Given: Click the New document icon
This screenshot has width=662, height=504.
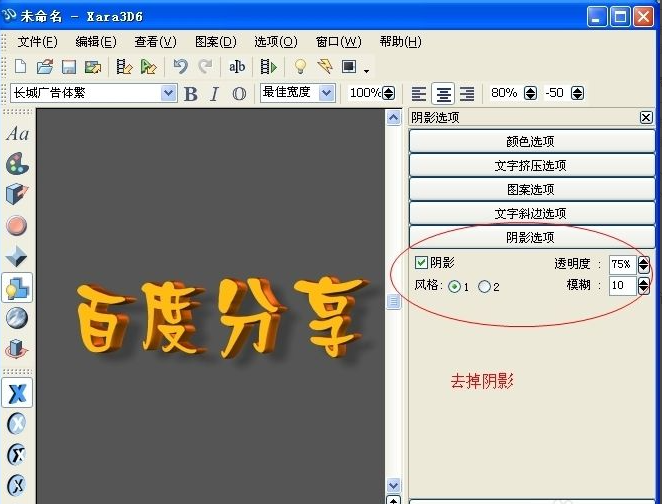Looking at the screenshot, I should tap(20, 67).
